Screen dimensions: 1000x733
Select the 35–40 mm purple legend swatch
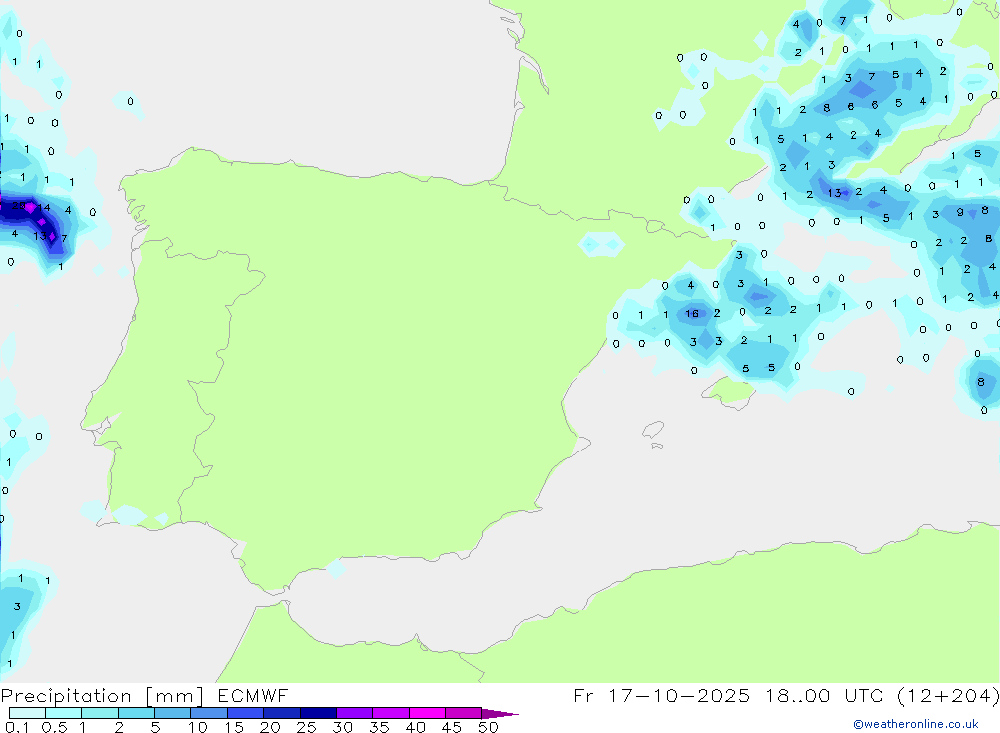point(391,713)
